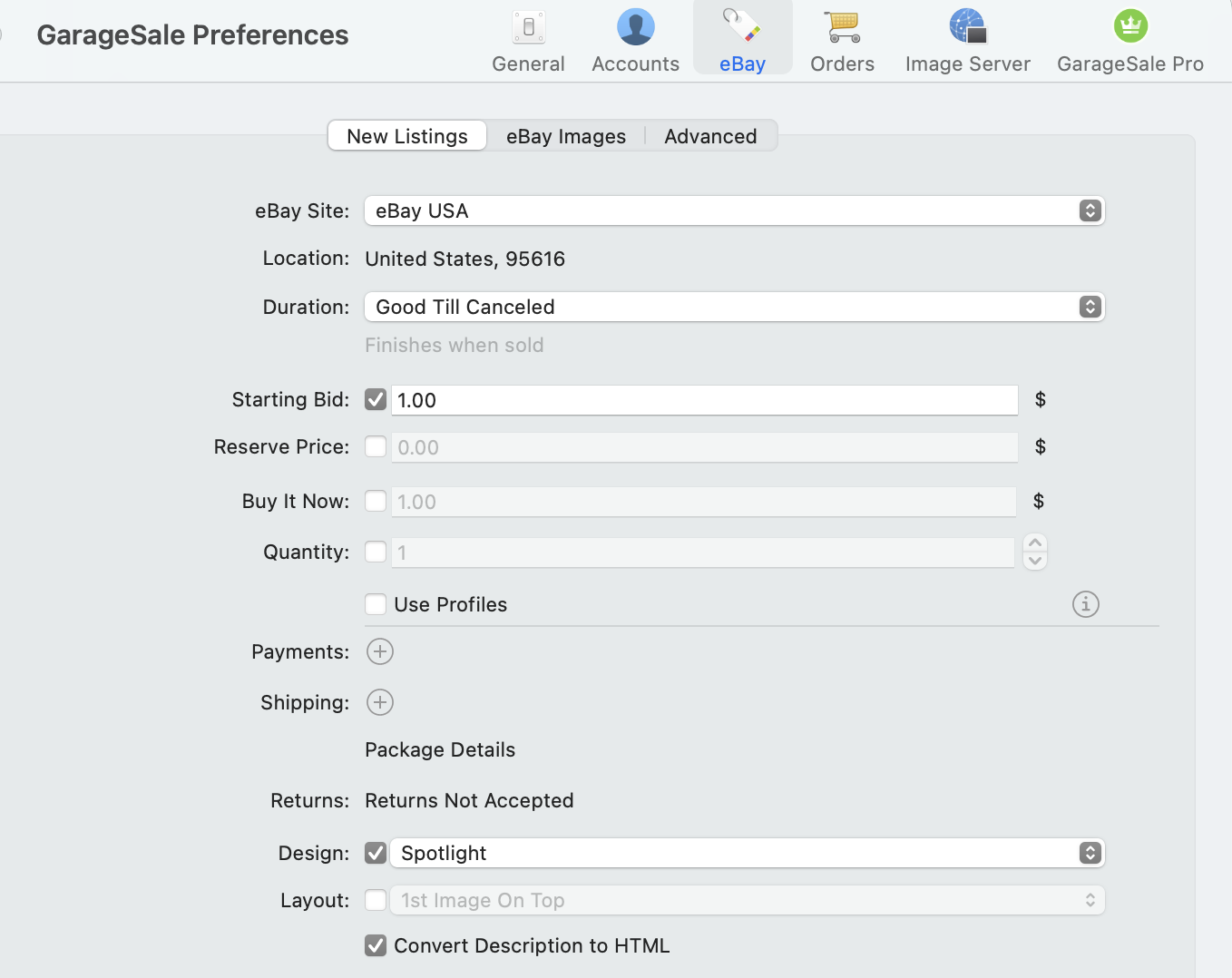
Task: Click the Quantity number field
Action: 702,553
